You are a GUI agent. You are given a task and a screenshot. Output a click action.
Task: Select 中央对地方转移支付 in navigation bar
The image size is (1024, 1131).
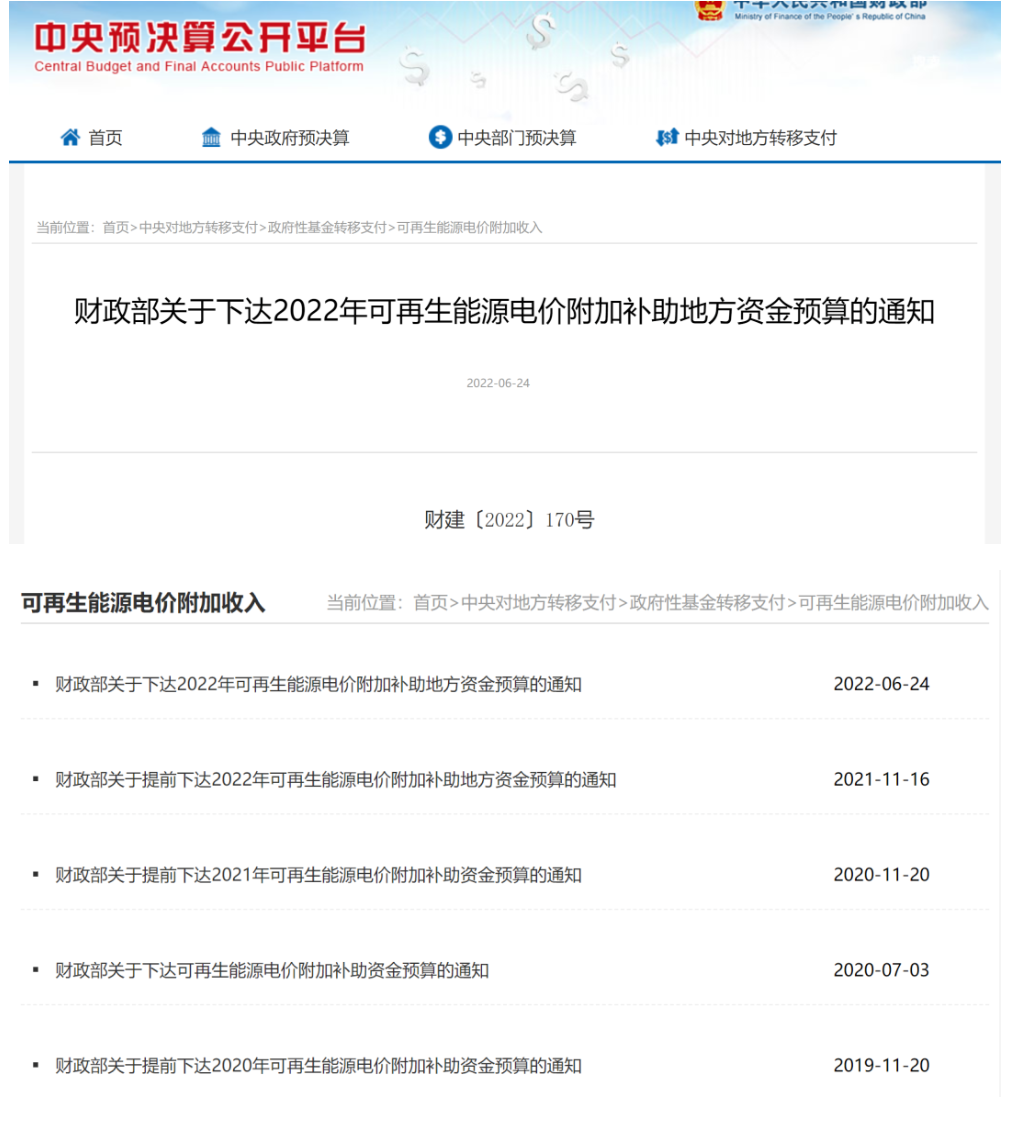[x=760, y=138]
